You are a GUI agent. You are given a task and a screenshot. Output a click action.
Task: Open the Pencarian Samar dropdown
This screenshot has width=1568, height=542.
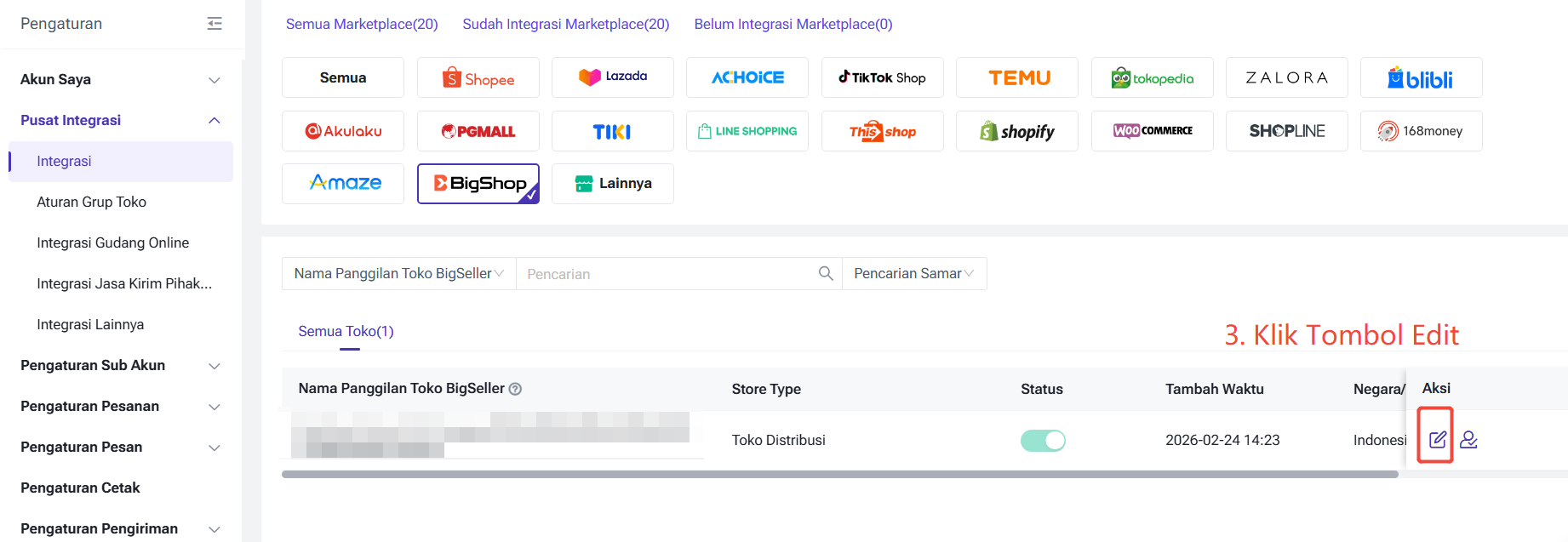tap(913, 273)
